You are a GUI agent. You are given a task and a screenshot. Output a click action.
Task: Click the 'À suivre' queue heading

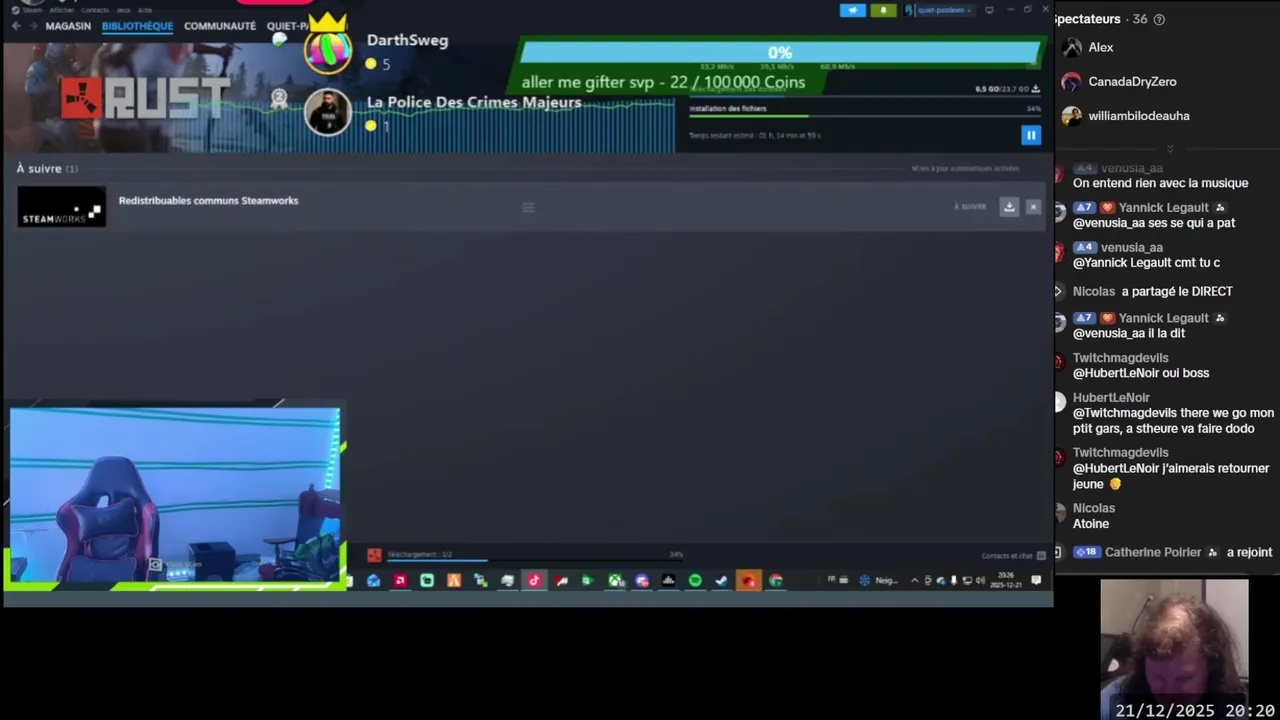click(x=47, y=169)
